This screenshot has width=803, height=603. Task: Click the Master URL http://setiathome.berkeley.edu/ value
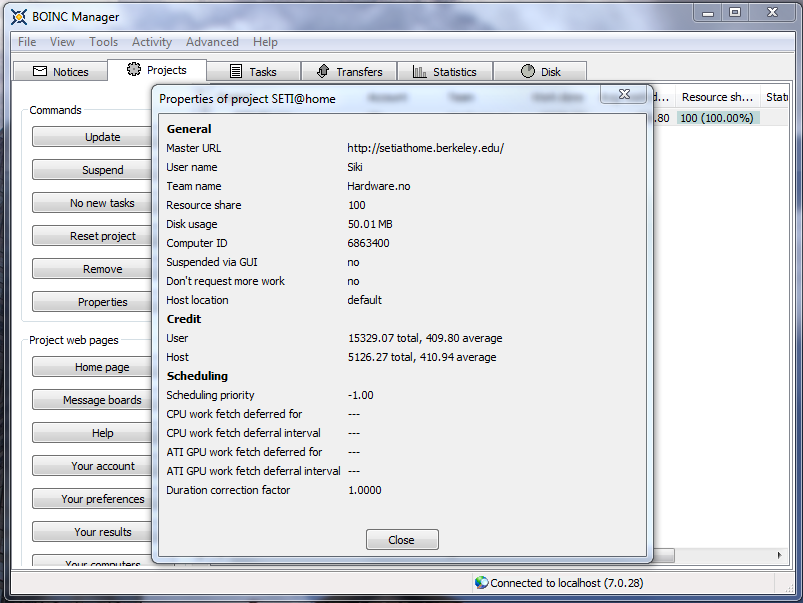tap(426, 148)
